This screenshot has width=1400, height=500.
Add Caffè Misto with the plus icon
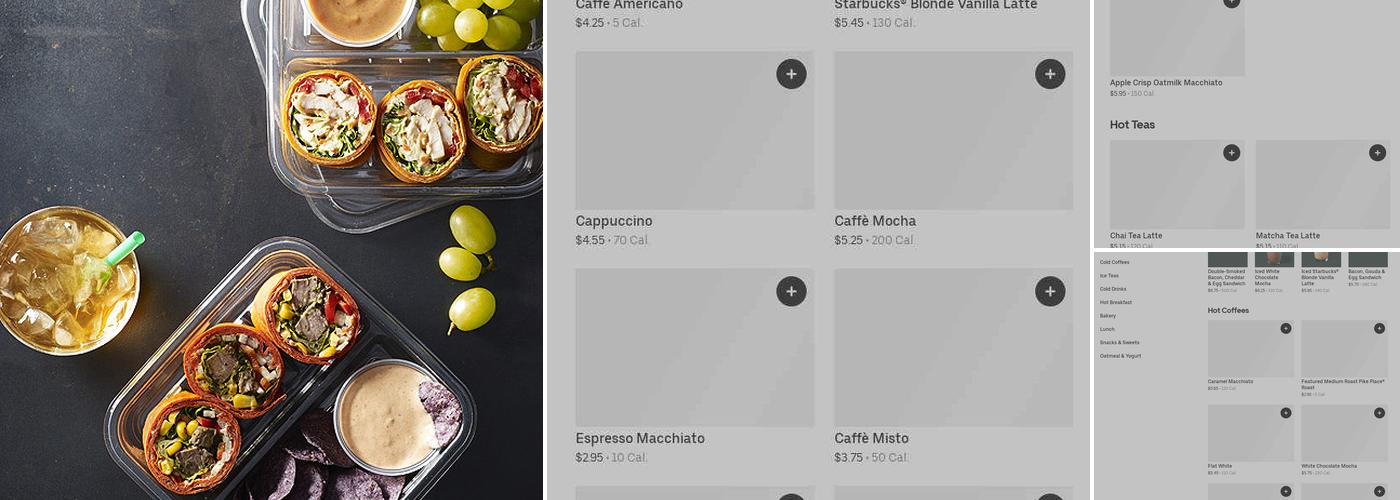[x=1050, y=291]
